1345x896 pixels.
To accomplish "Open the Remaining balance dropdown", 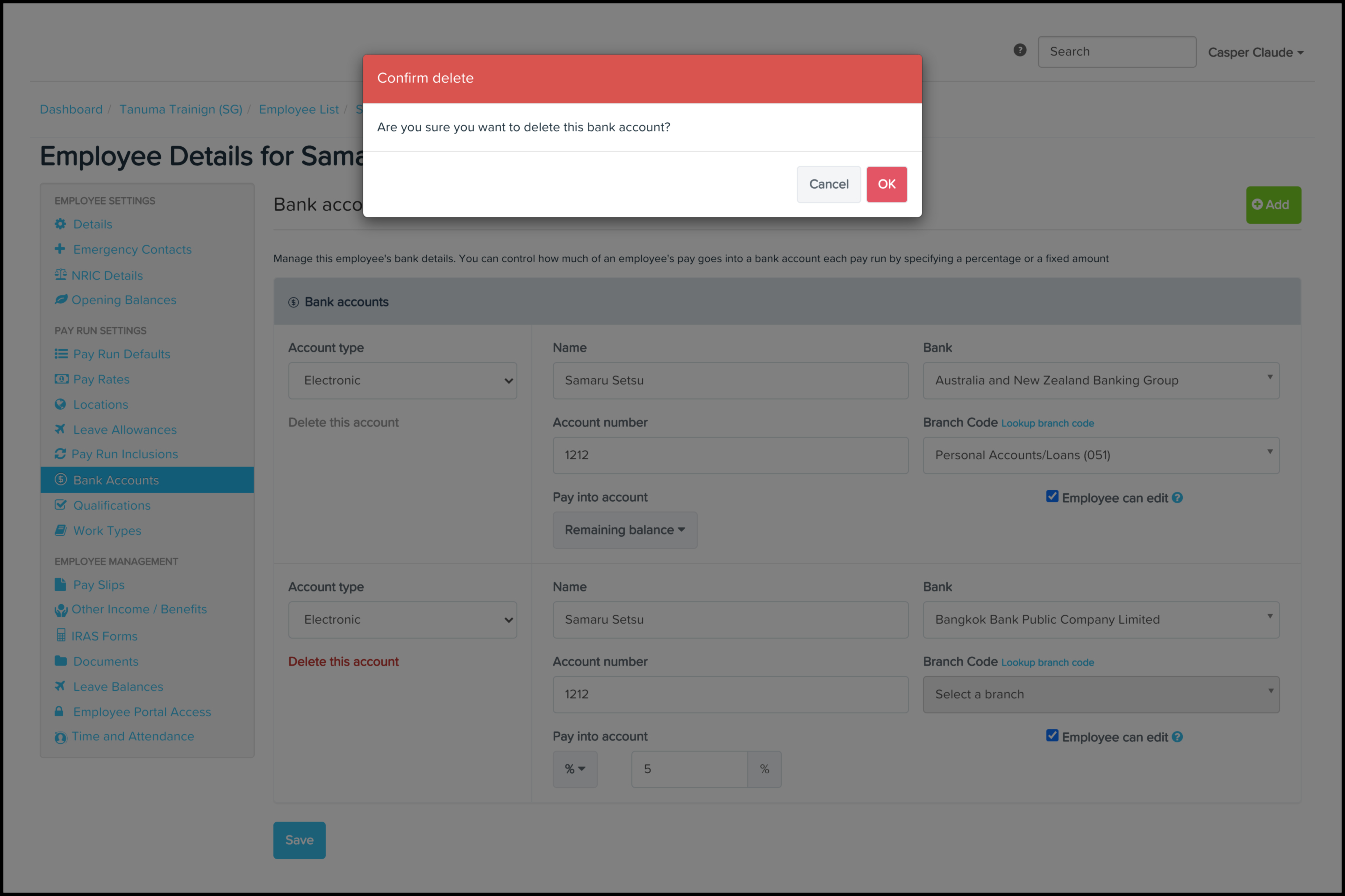I will coord(624,530).
